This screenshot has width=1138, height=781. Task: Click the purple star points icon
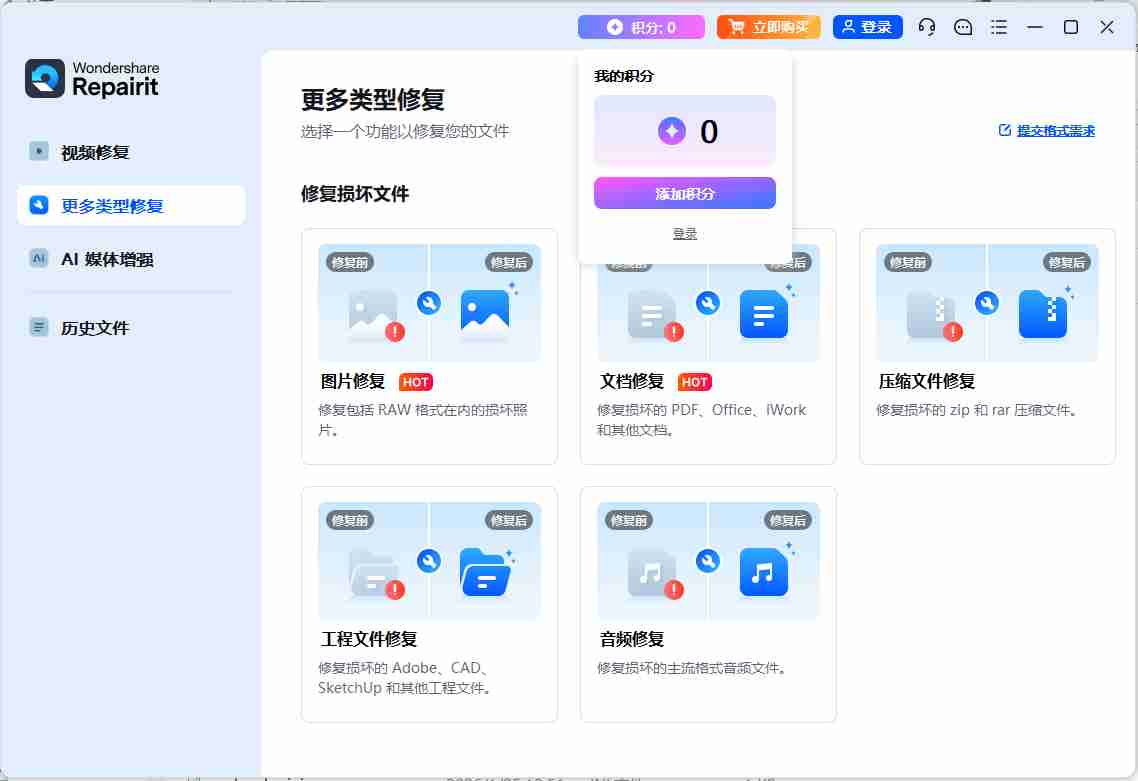coord(672,131)
